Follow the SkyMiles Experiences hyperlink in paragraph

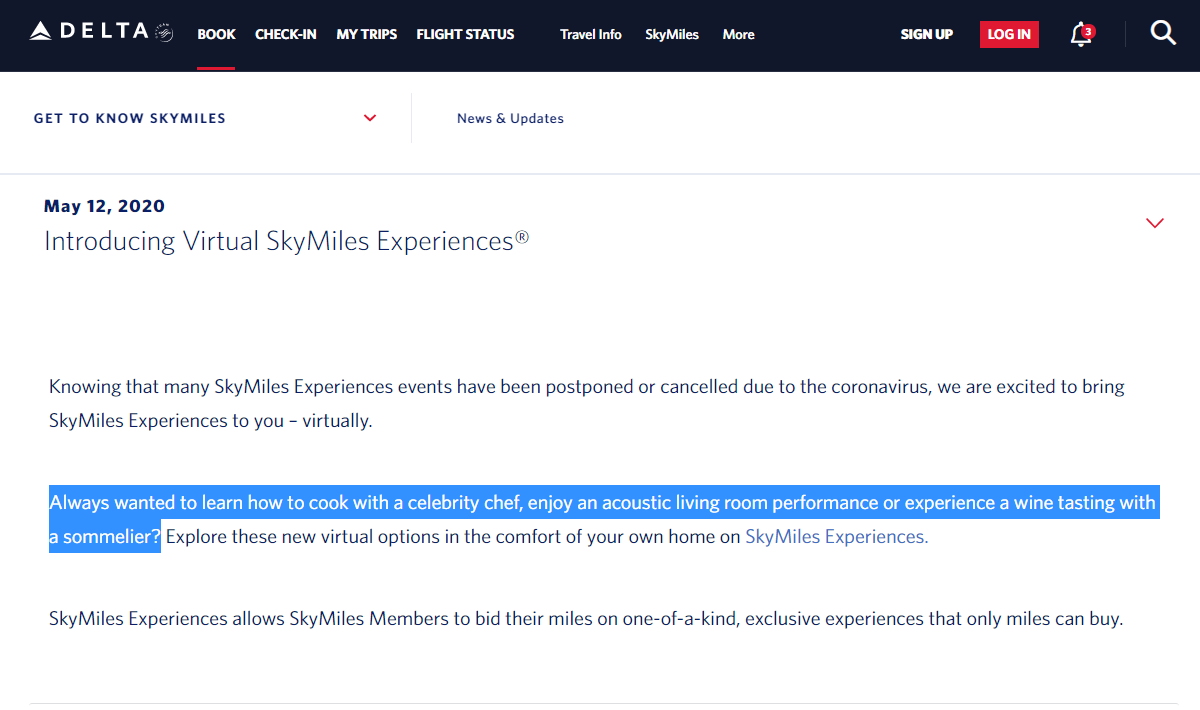(837, 537)
